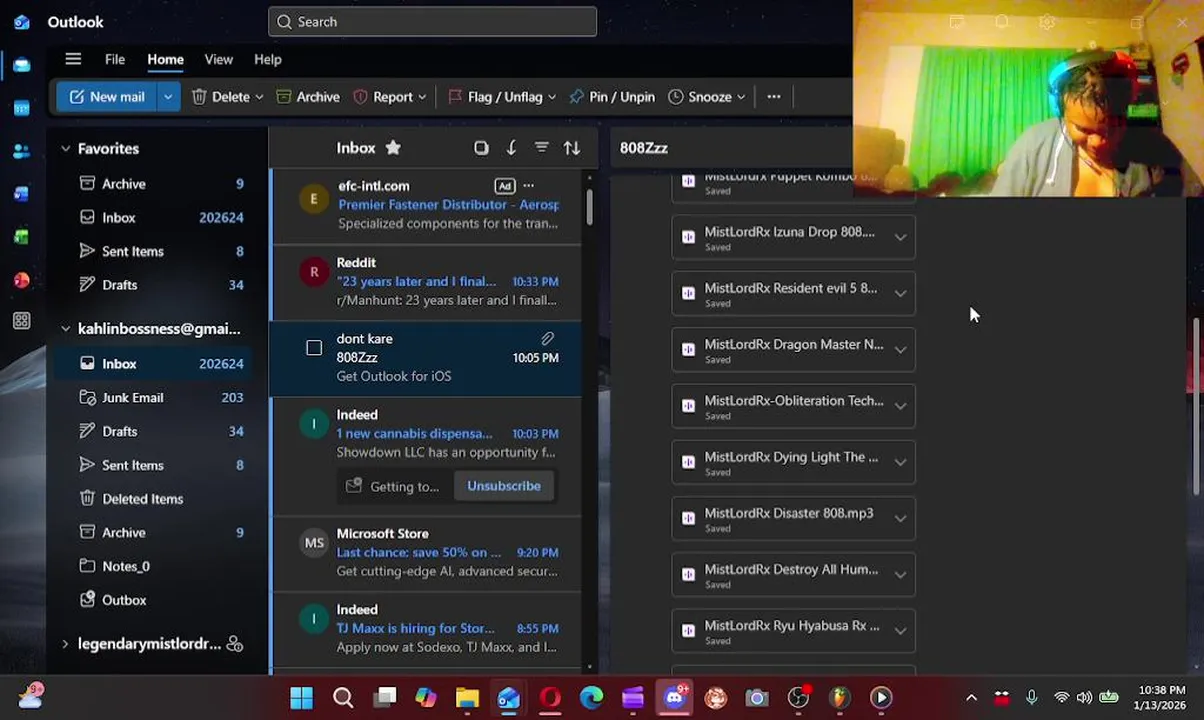1204x720 pixels.
Task: Open the Report dropdown arrow
Action: pos(422,97)
